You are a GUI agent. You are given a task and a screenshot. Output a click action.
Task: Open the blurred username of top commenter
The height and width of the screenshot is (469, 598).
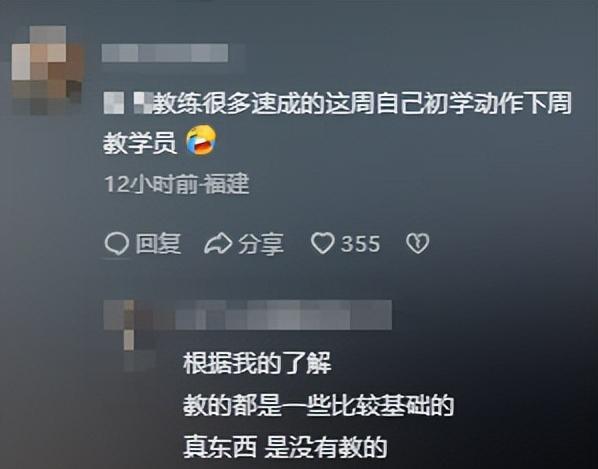tap(165, 53)
